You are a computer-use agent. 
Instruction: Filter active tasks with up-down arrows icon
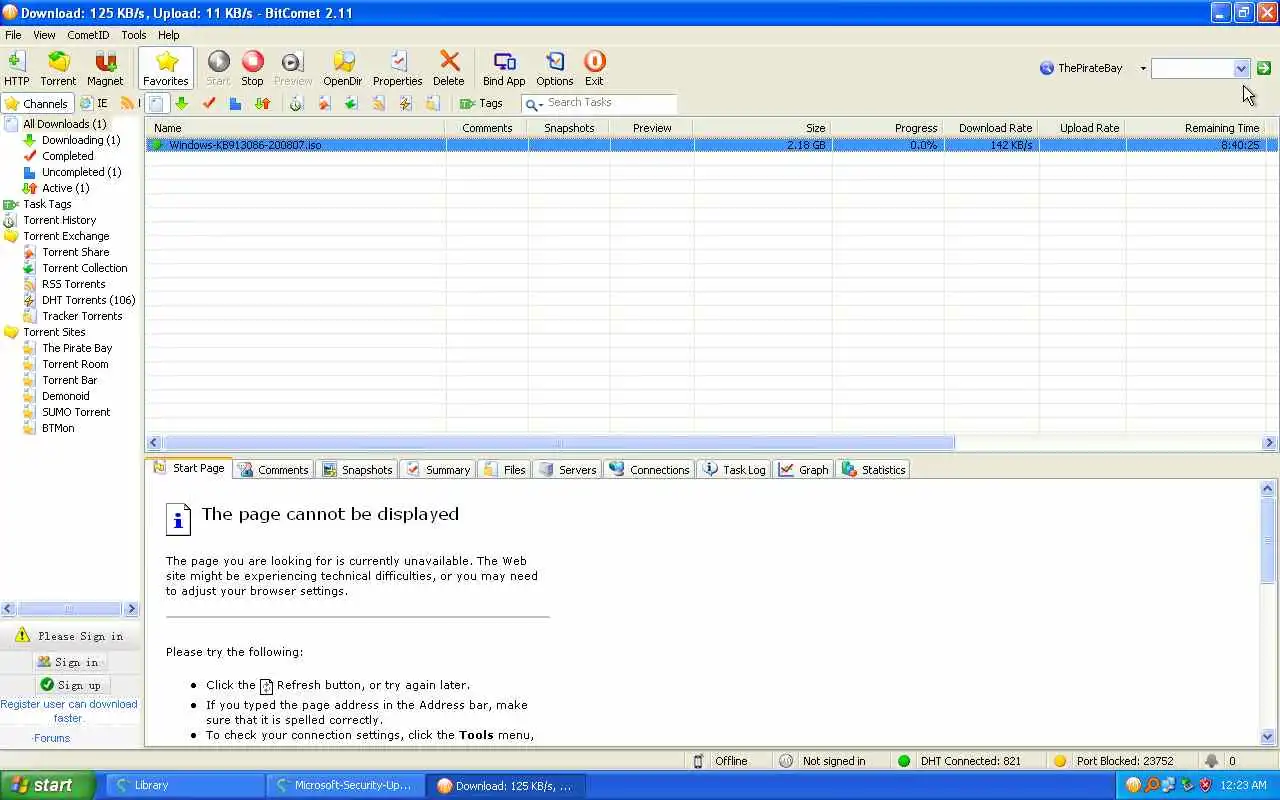click(262, 103)
